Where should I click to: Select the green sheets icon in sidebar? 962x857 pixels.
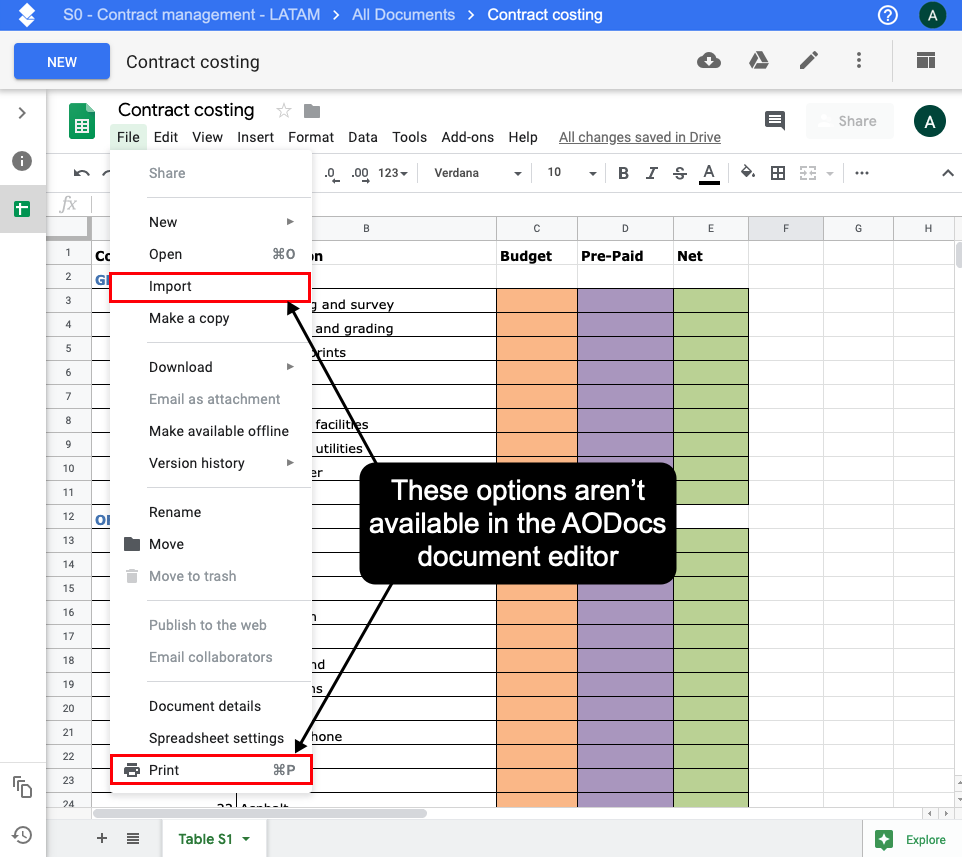pos(22,209)
